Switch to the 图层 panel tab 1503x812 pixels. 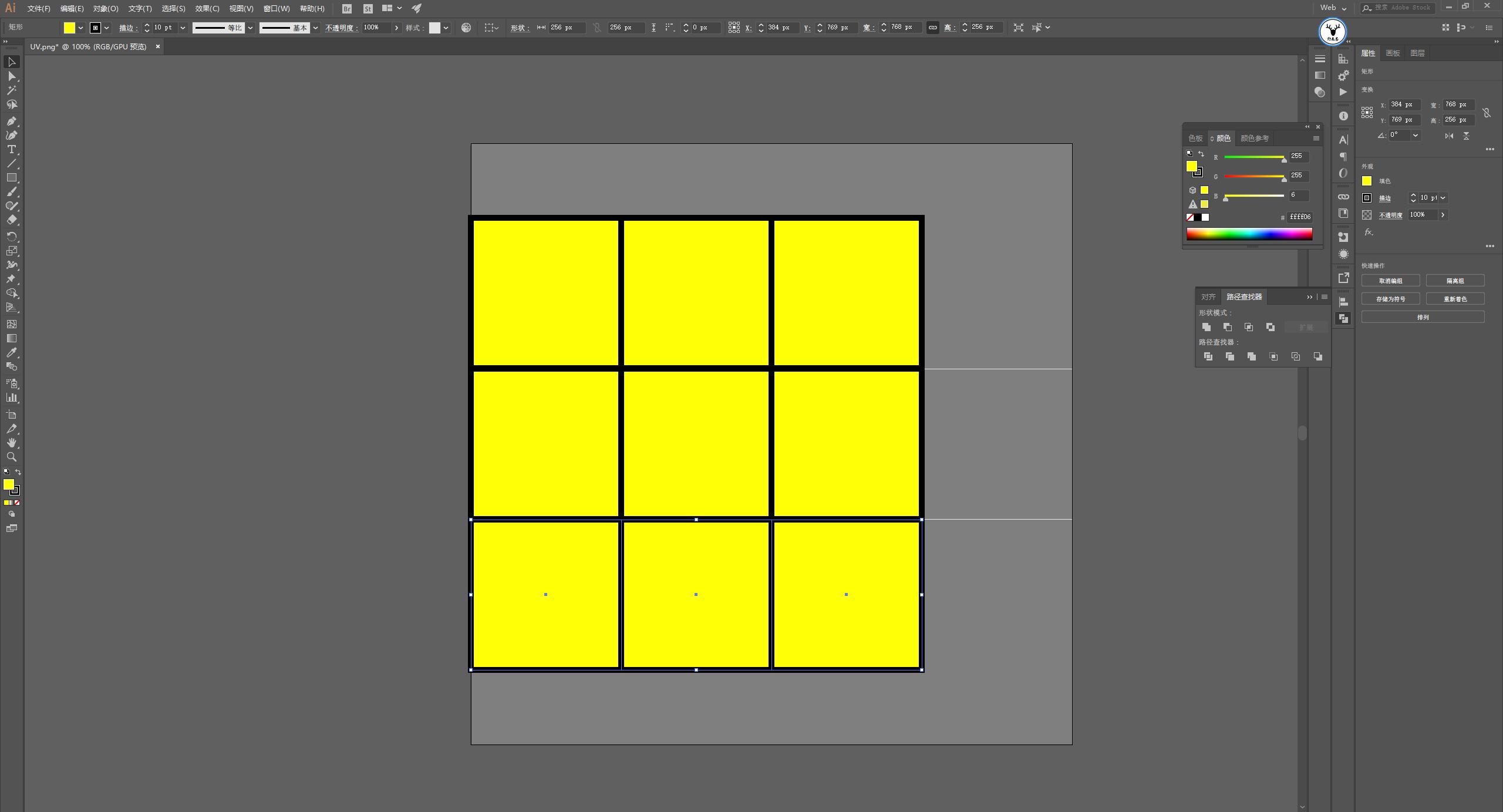[x=1417, y=53]
